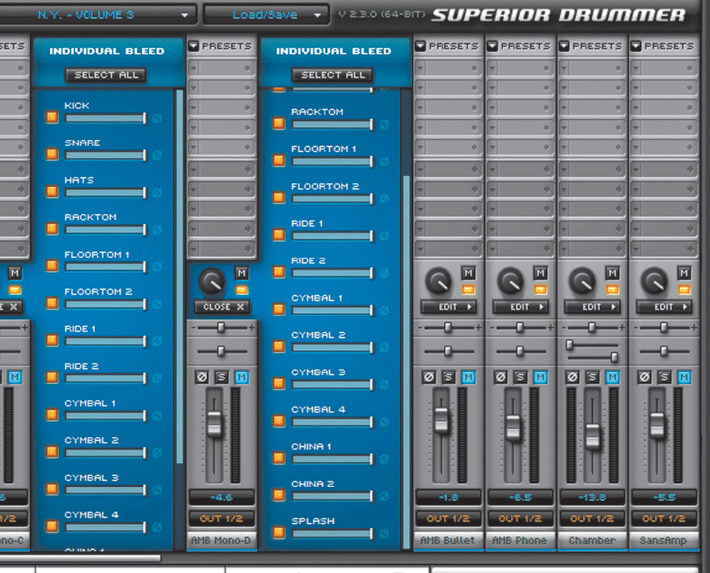Toggle orange bleed button under AMB Mono-D's M
Screen dimensions: 710x573
coord(241,290)
